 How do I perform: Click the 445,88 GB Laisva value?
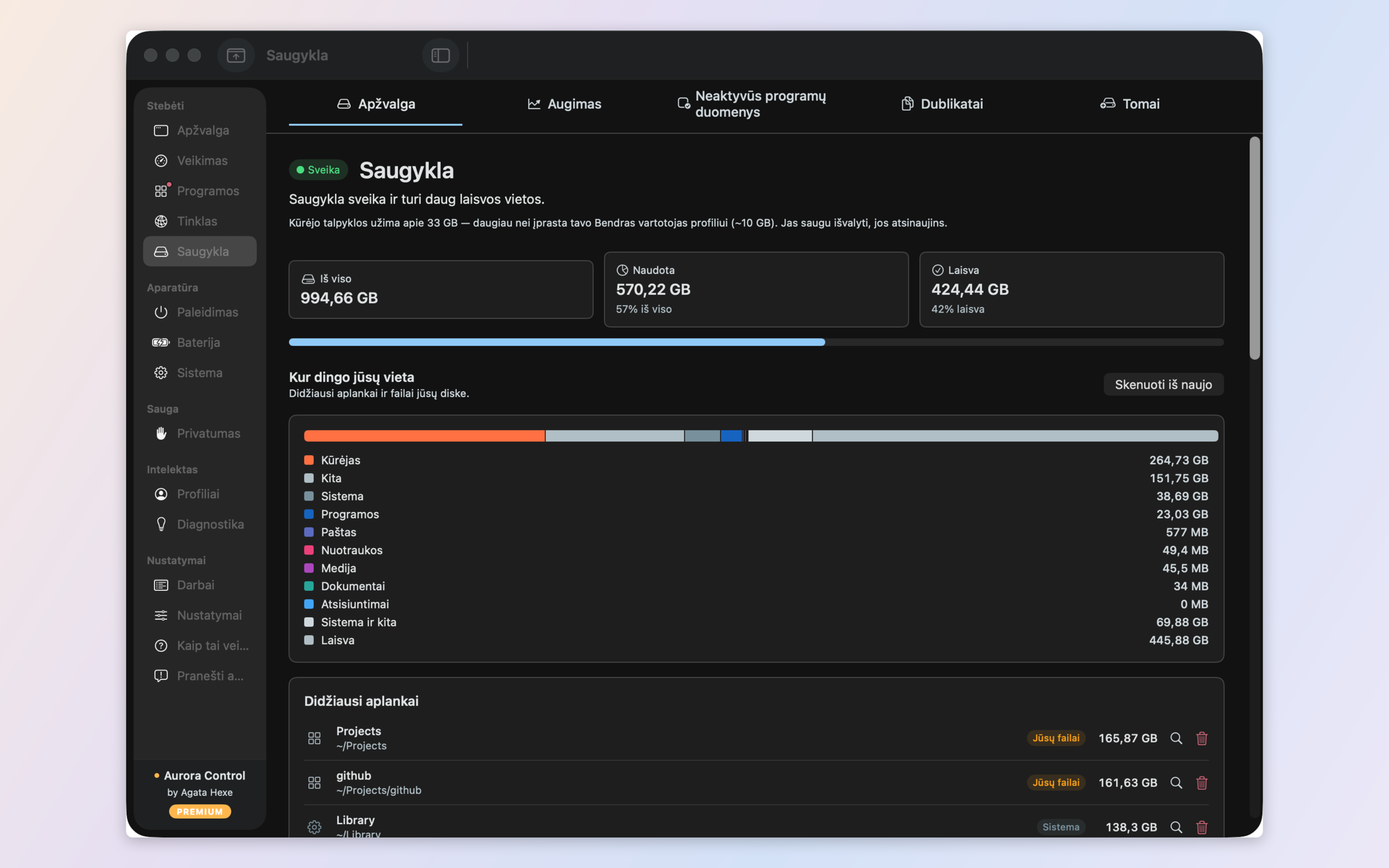click(1178, 641)
